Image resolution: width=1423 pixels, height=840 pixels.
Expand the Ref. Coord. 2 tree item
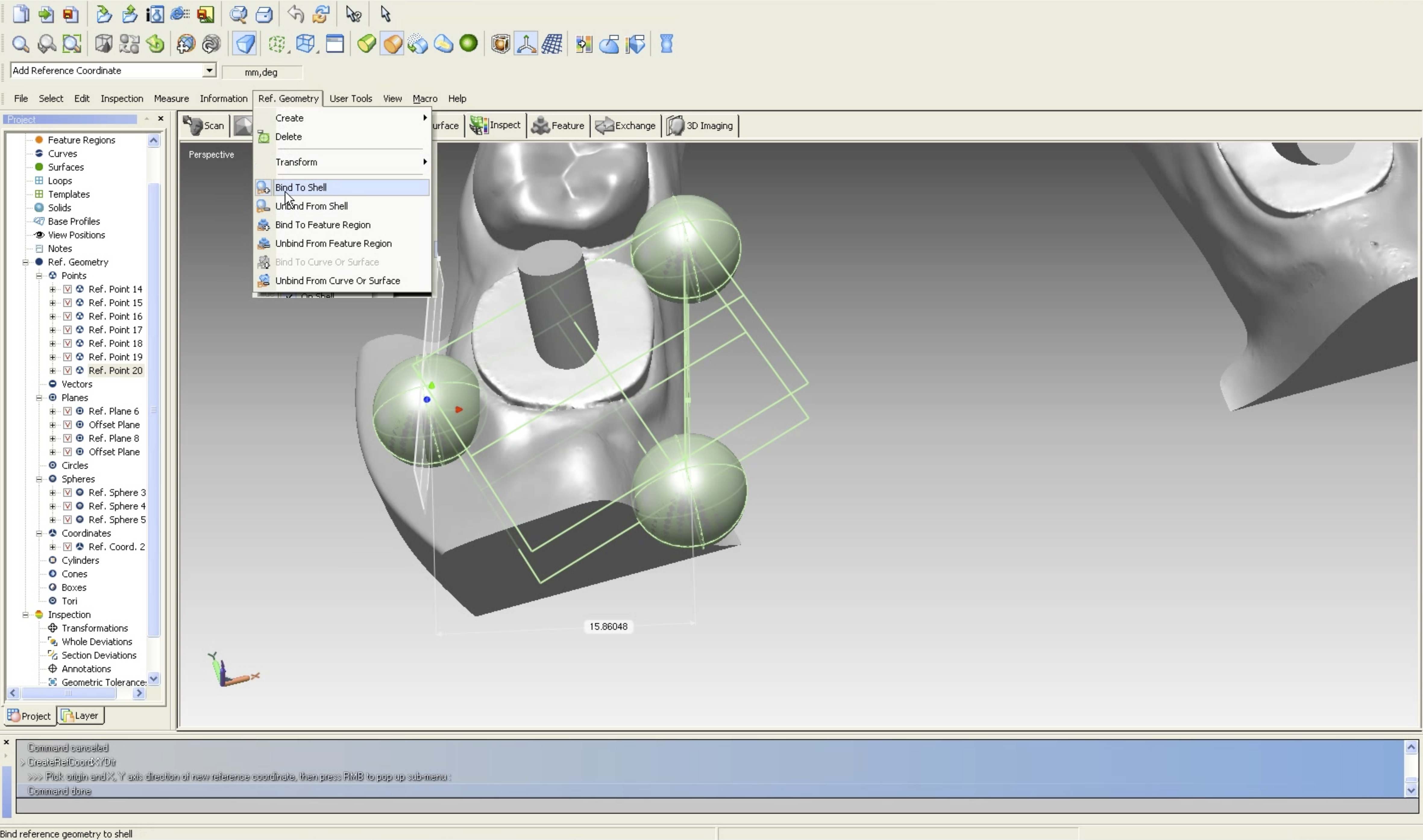click(x=53, y=547)
